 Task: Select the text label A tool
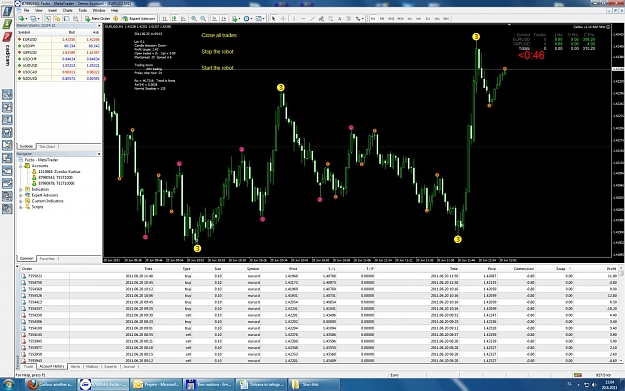pyautogui.click(x=339, y=18)
